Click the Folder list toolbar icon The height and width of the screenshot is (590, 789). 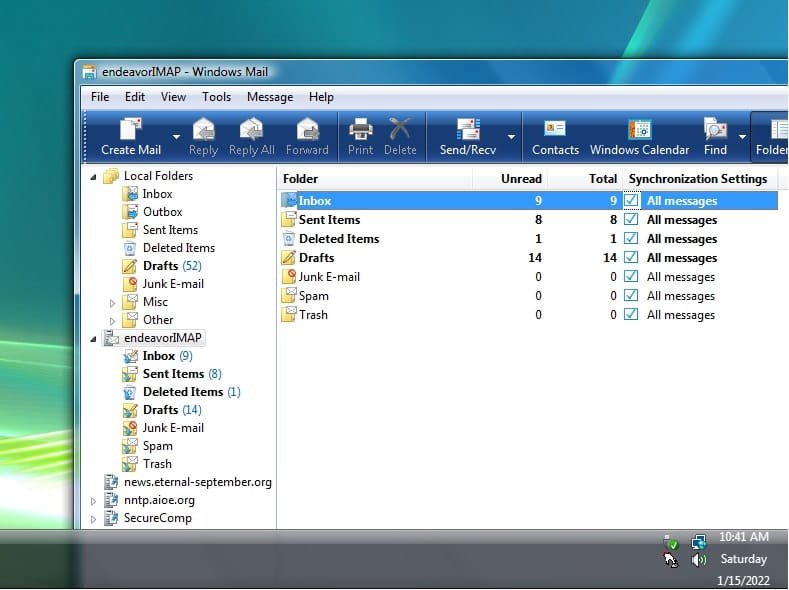[779, 130]
